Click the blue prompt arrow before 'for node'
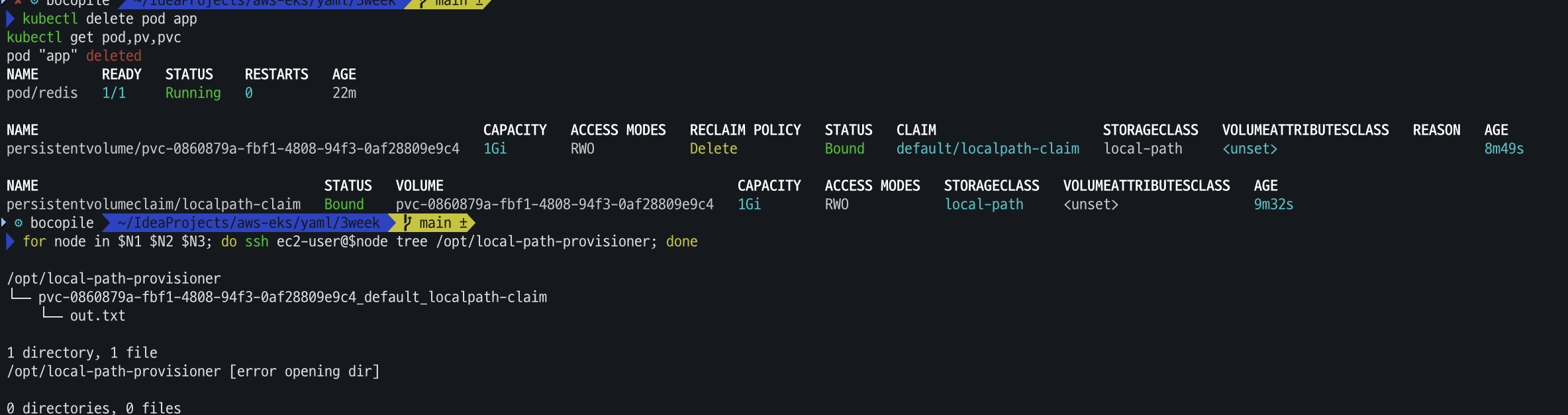 10,242
